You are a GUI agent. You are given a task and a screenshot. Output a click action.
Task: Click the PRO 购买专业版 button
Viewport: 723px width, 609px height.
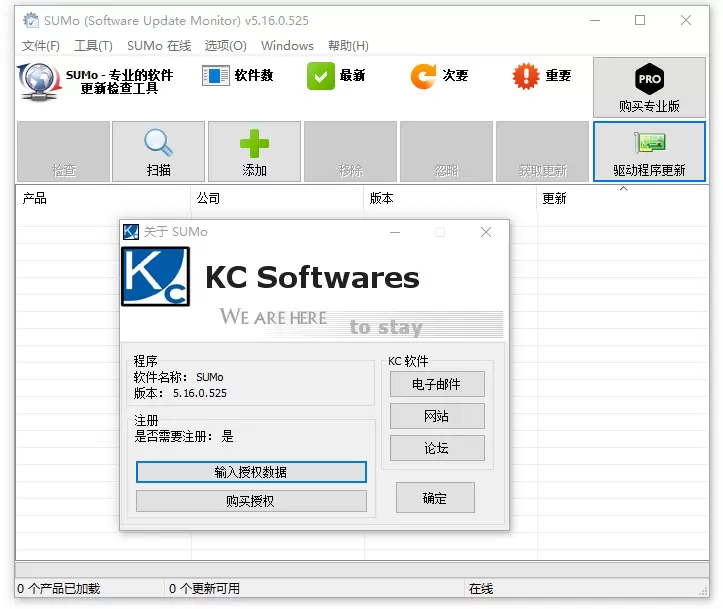tap(649, 88)
